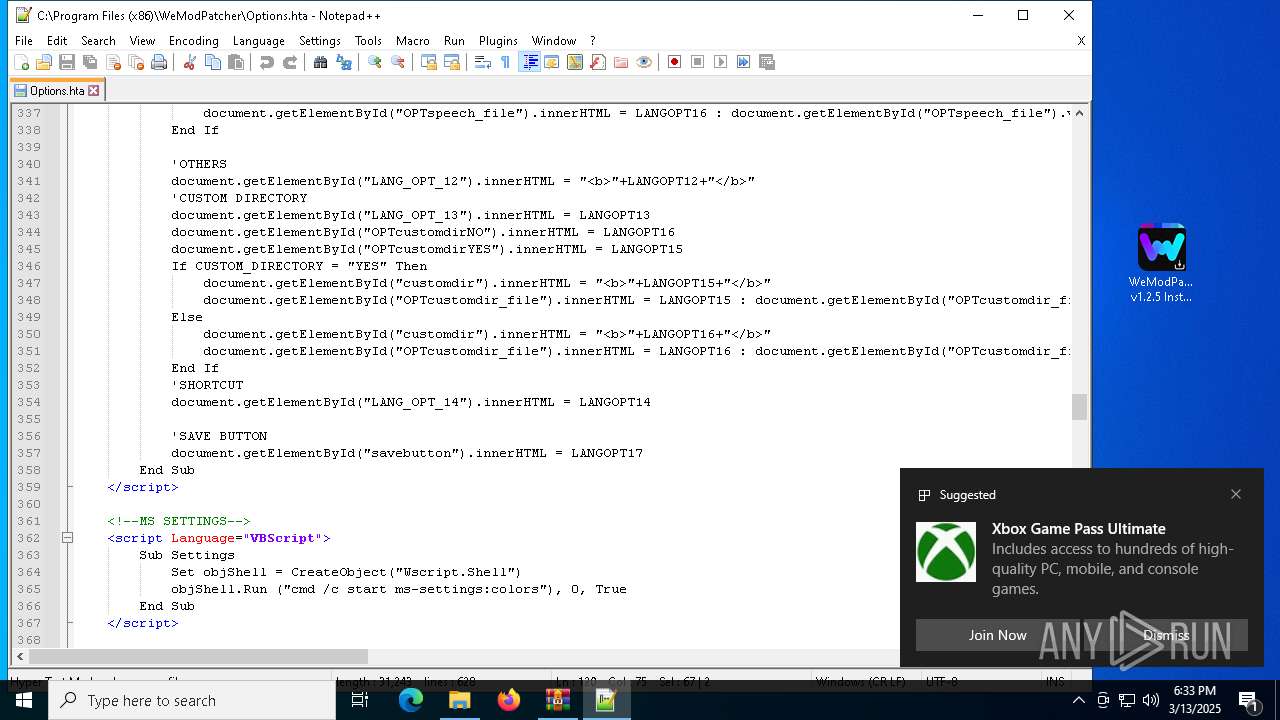Collapse the fold marker at line 359
This screenshot has width=1280, height=720.
[68, 487]
